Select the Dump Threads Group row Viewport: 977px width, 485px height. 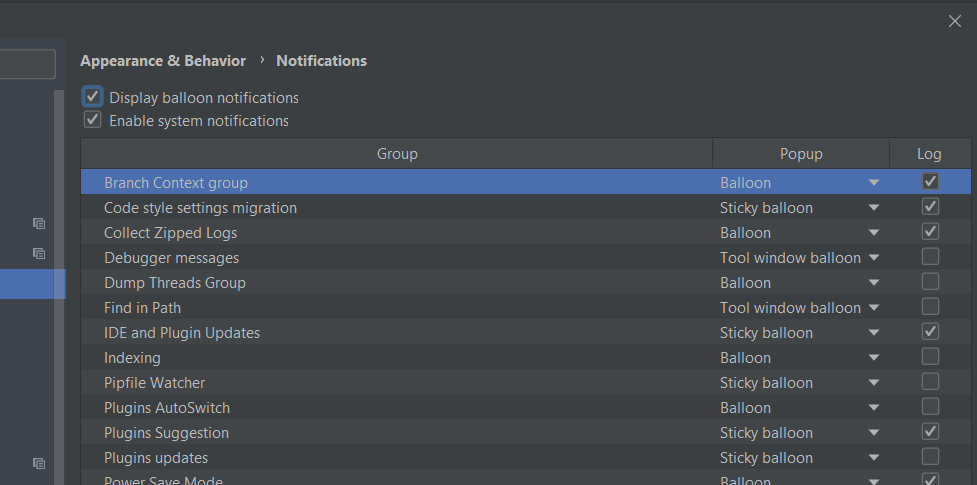pos(174,283)
